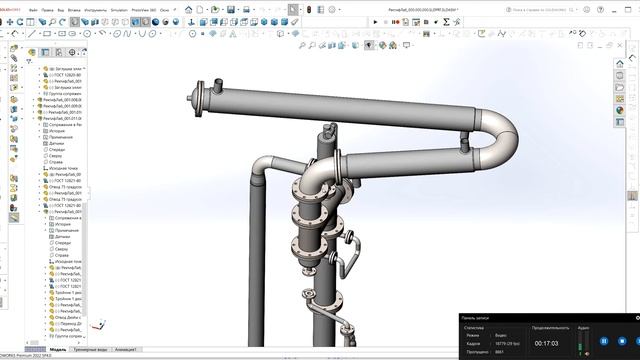Toggle the Section View button
The image size is (640, 360).
[332, 45]
